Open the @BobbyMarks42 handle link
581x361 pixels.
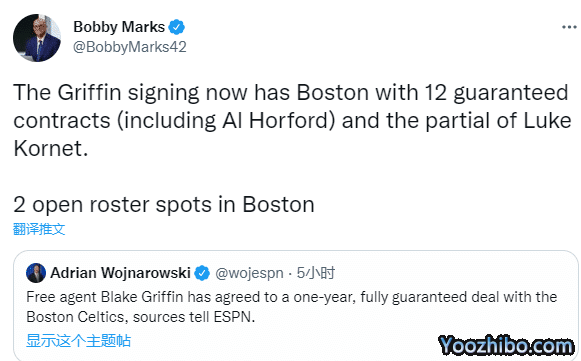click(130, 47)
